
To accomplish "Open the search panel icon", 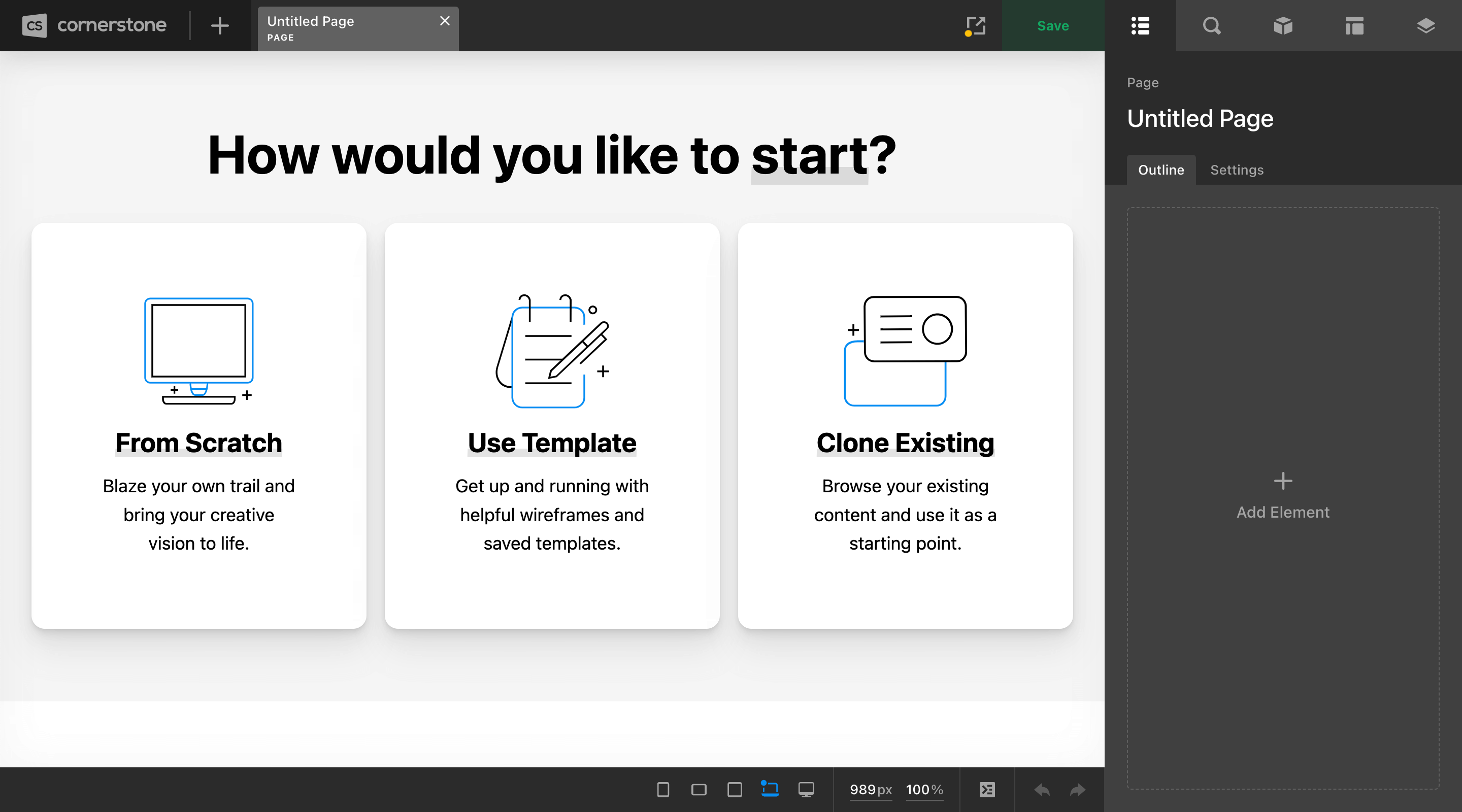I will click(1211, 25).
